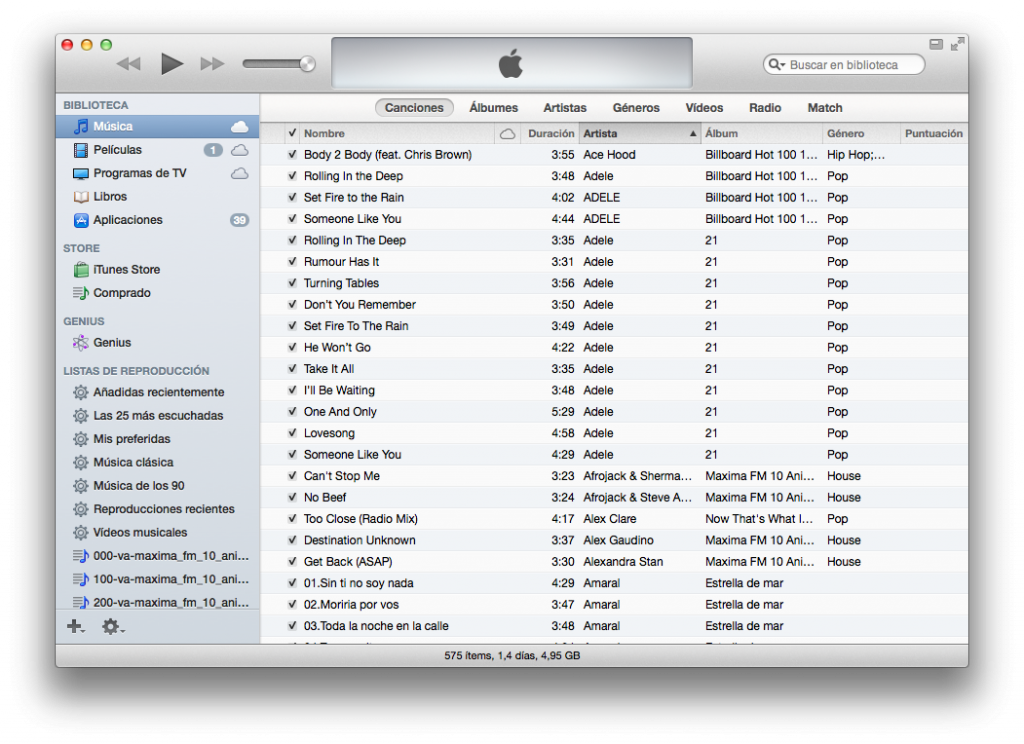Viewport: 1024px width, 744px height.
Task: Sort by Álbum column header
Action: [761, 134]
